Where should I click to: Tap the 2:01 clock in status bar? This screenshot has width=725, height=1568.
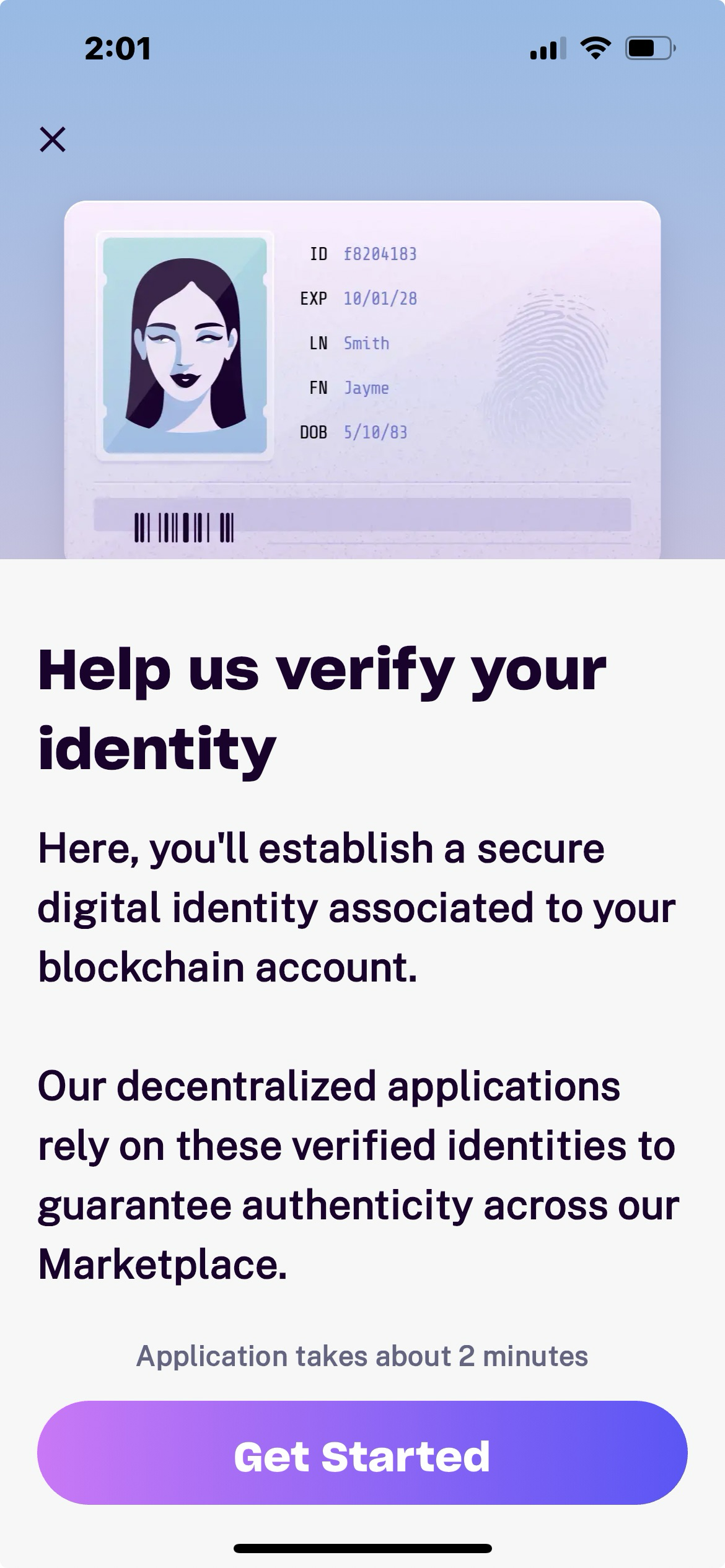[118, 48]
